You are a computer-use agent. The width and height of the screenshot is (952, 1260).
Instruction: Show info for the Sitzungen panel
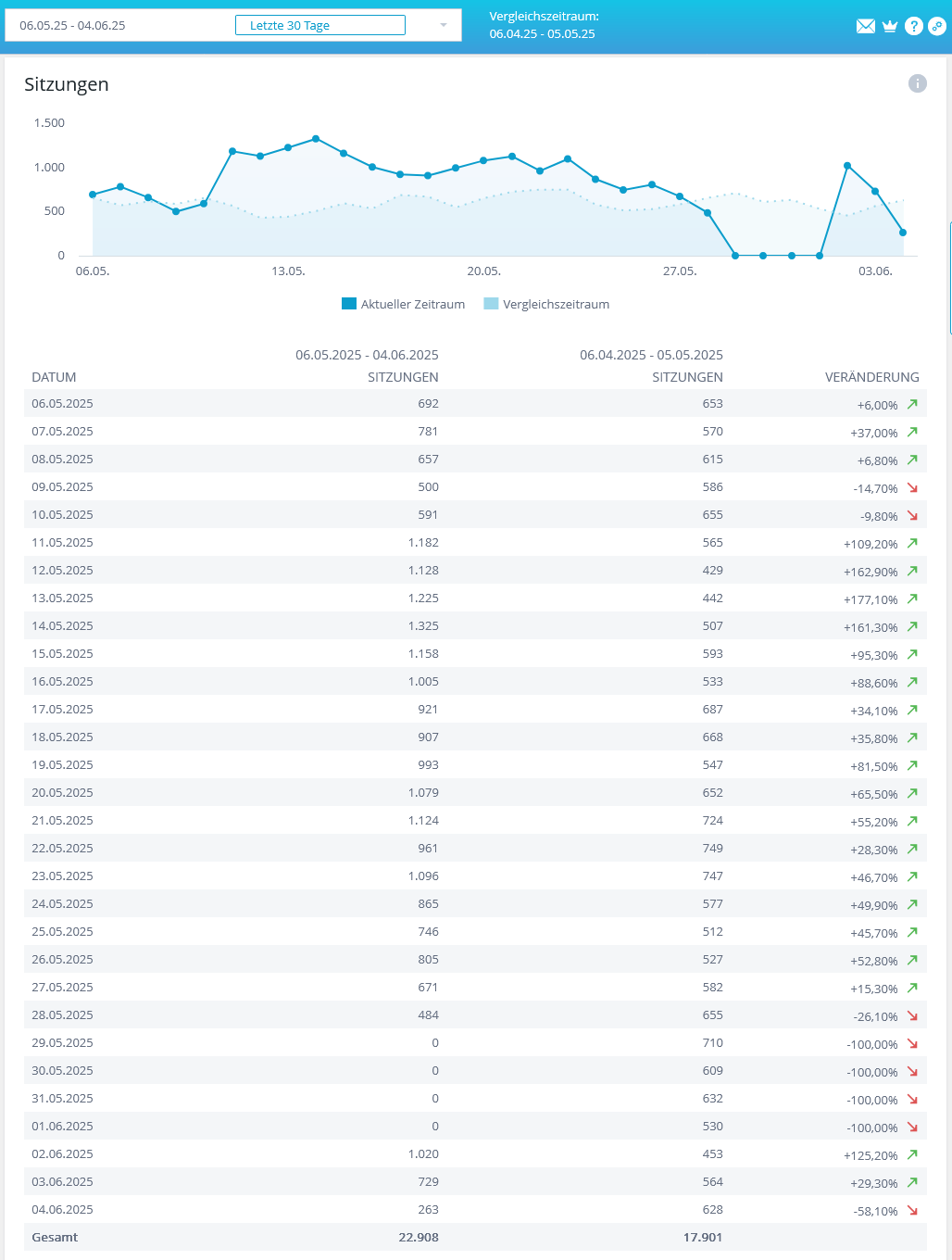[x=918, y=84]
